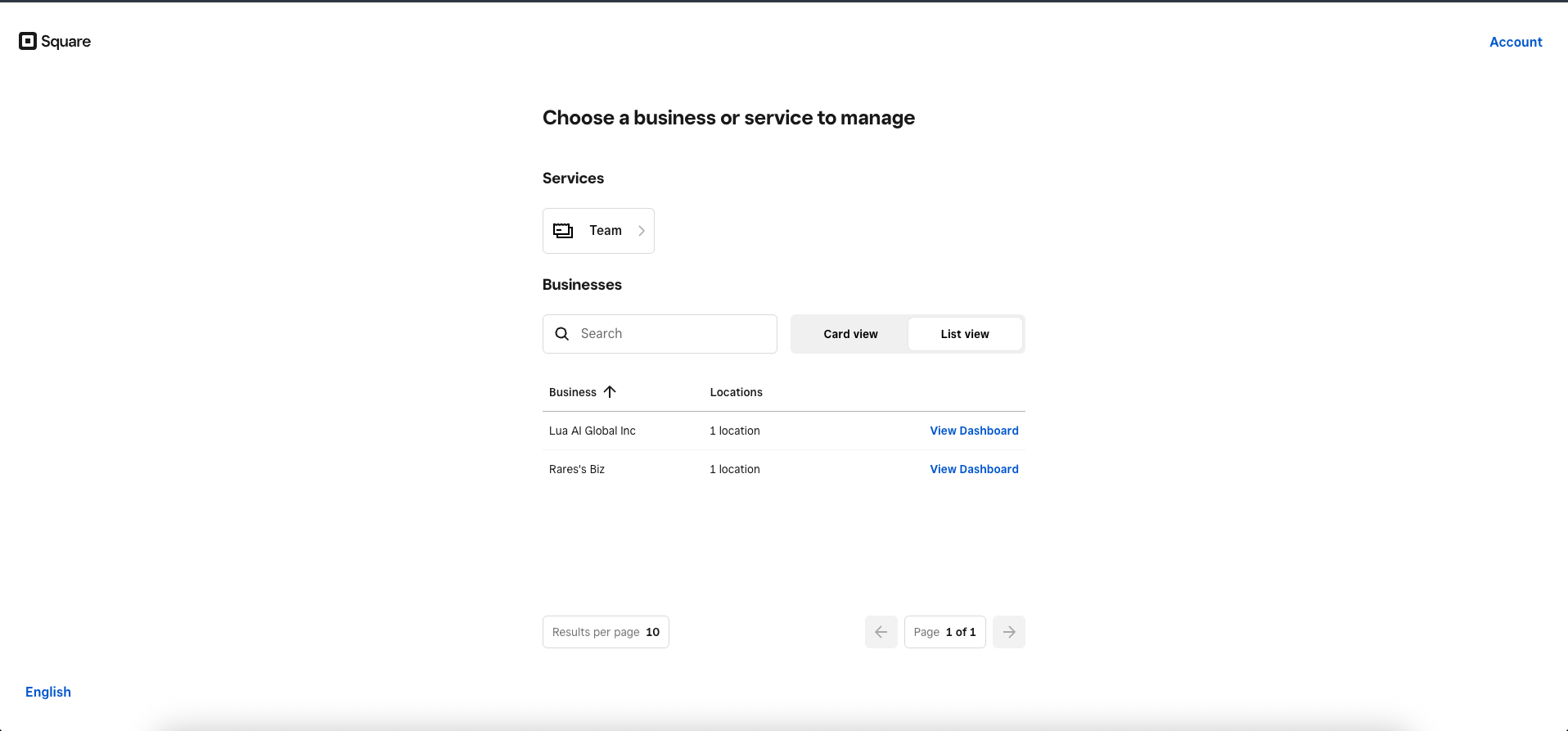Click the Services section heading
The height and width of the screenshot is (731, 1568).
tap(573, 178)
